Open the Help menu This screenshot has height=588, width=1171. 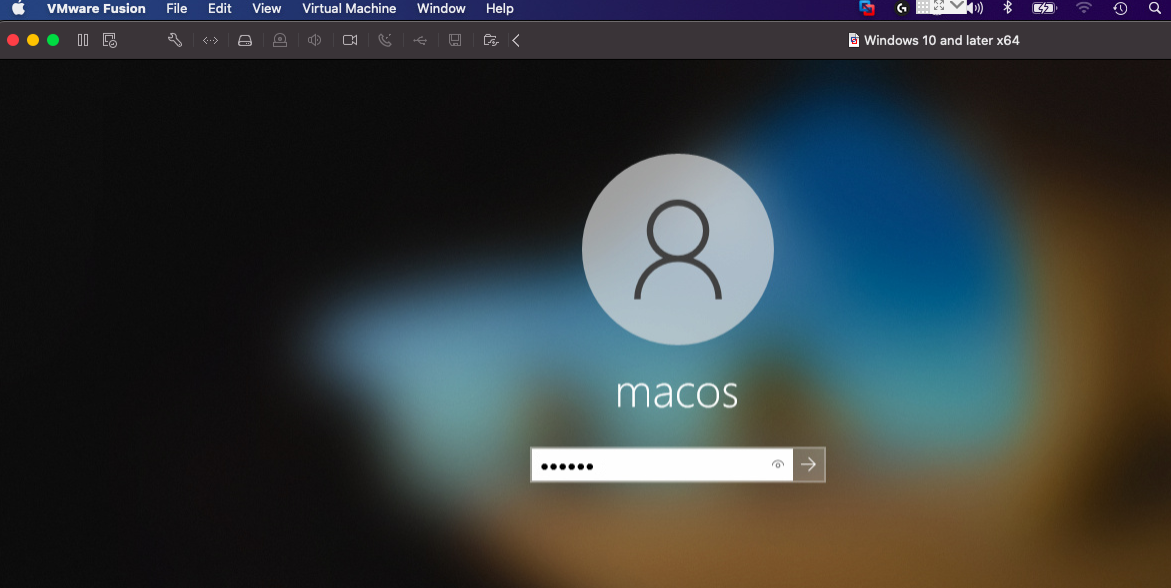click(x=500, y=8)
